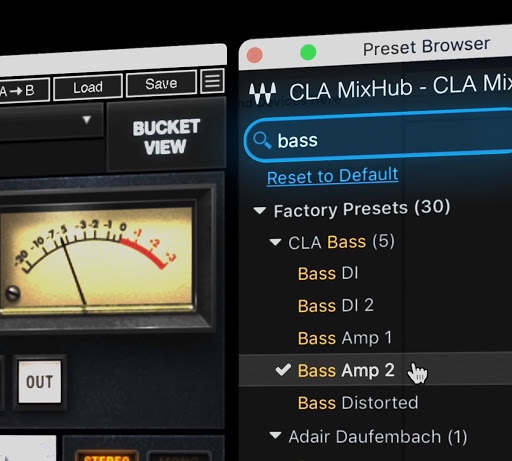Collapse the CLA Bass folder
The image size is (512, 461).
[275, 242]
